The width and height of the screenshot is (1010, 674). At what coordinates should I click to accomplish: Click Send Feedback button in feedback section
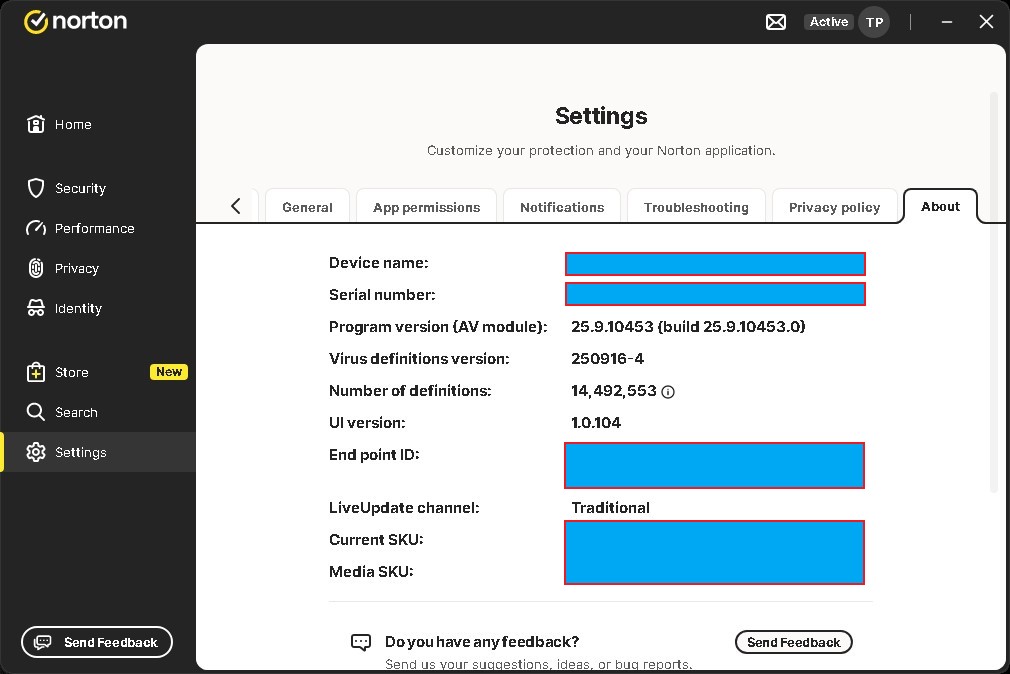(793, 642)
